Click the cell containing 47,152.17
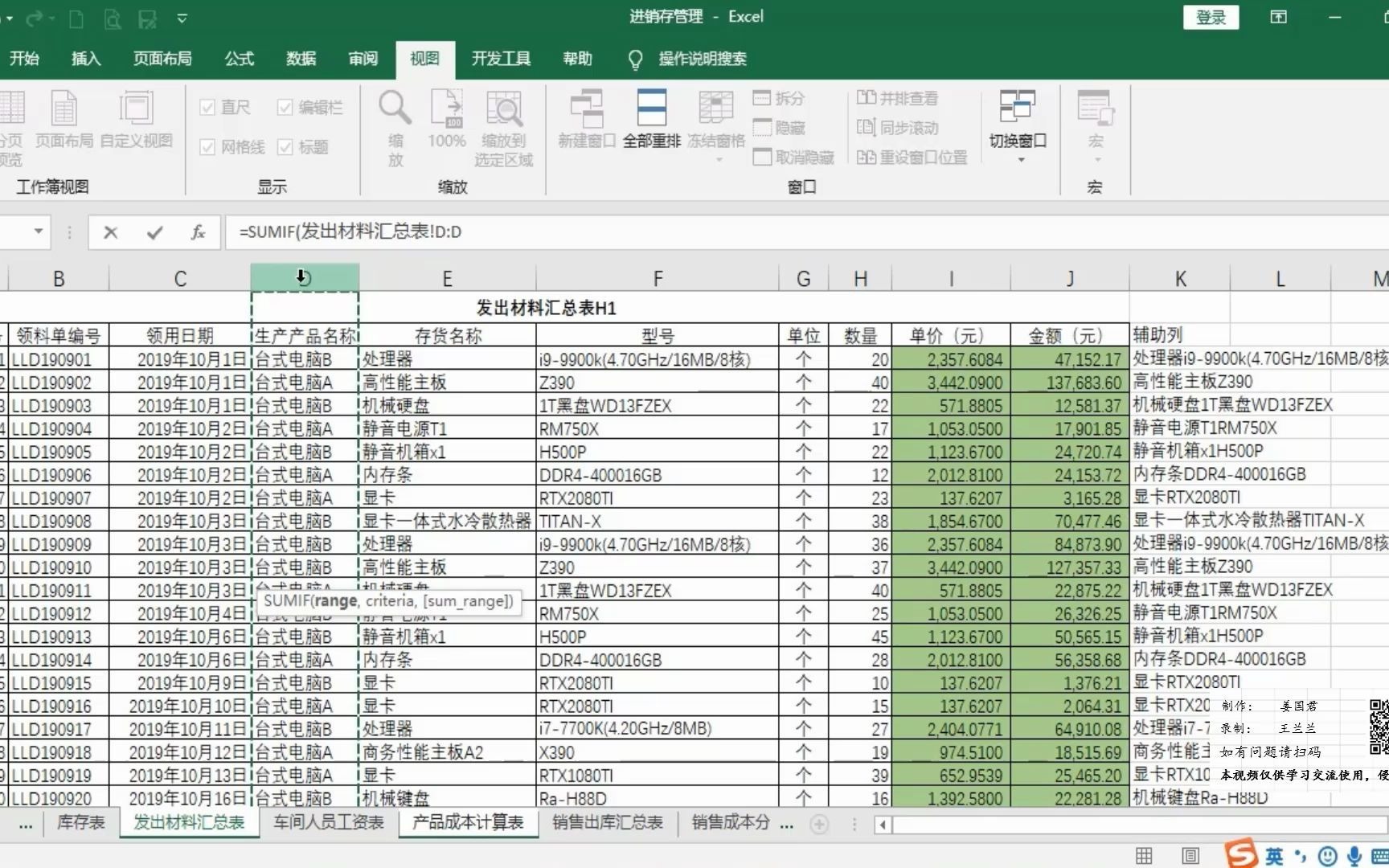Screen dimensions: 1389x868 [x=1070, y=359]
